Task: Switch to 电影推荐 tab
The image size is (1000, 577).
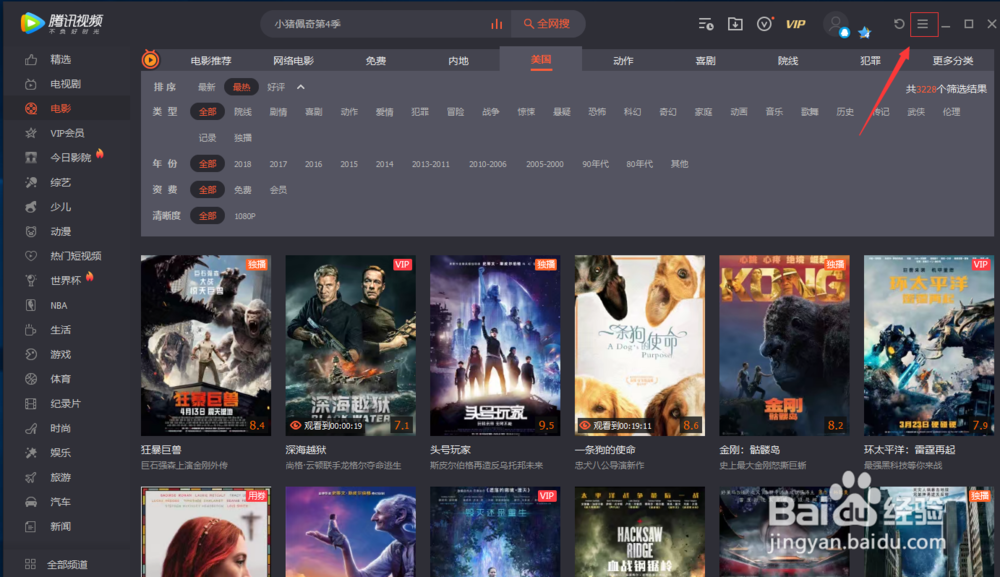Action: click(211, 61)
